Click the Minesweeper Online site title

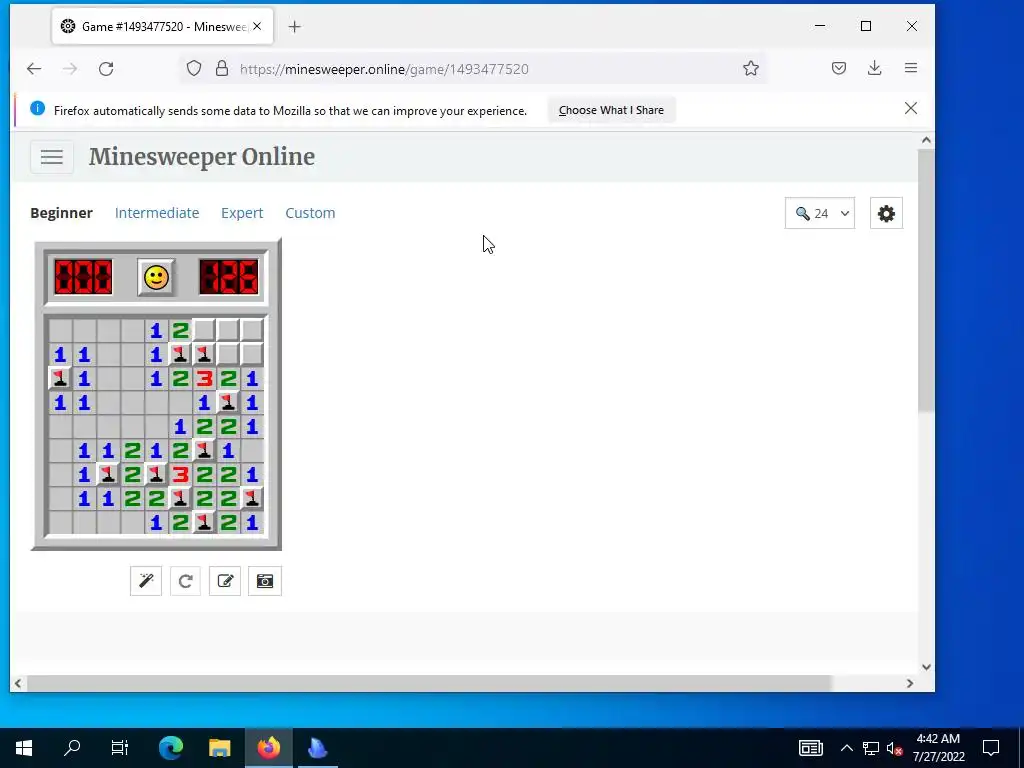click(x=202, y=157)
